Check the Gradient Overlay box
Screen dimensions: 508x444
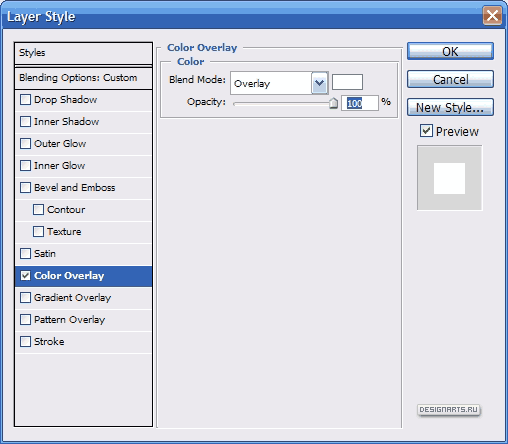click(x=25, y=297)
